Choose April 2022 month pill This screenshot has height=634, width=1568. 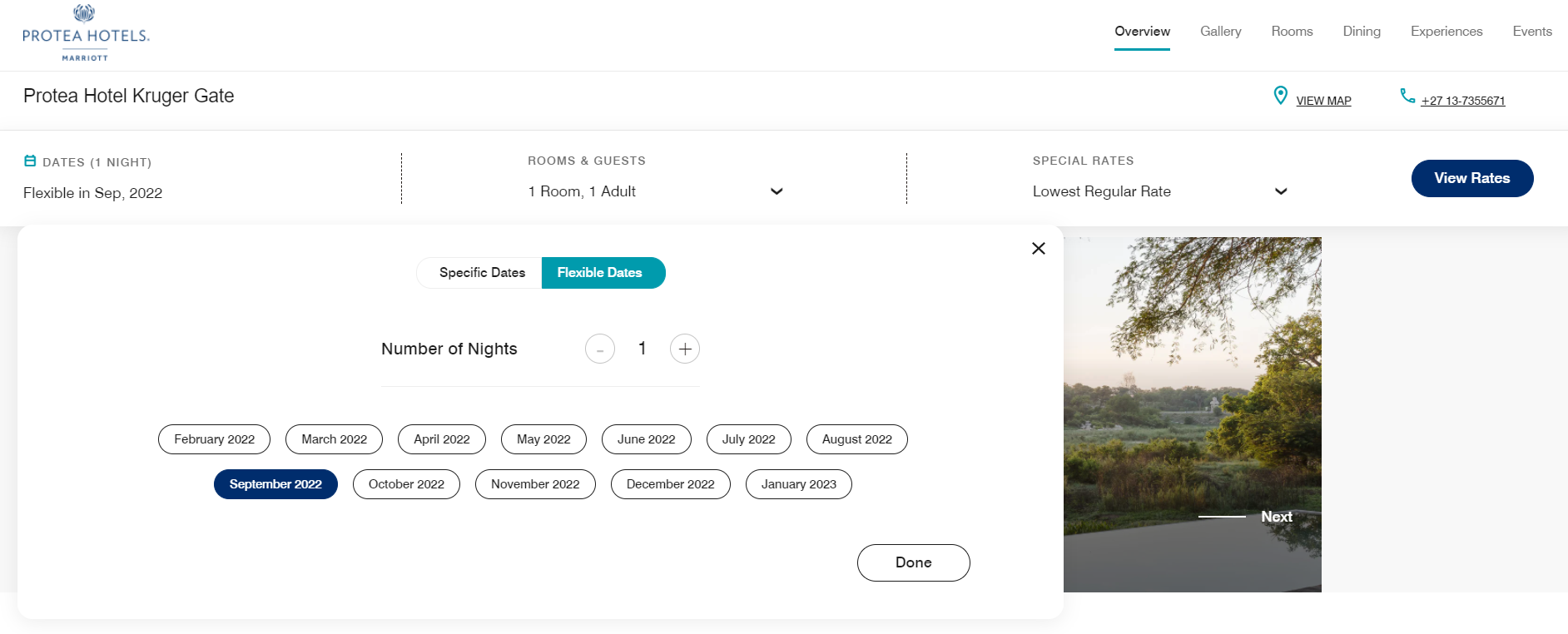(x=442, y=439)
